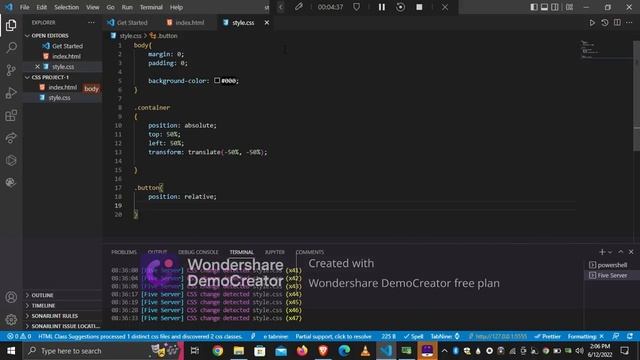
Task: Toggle the secondary side bar layout button
Action: [555, 7]
